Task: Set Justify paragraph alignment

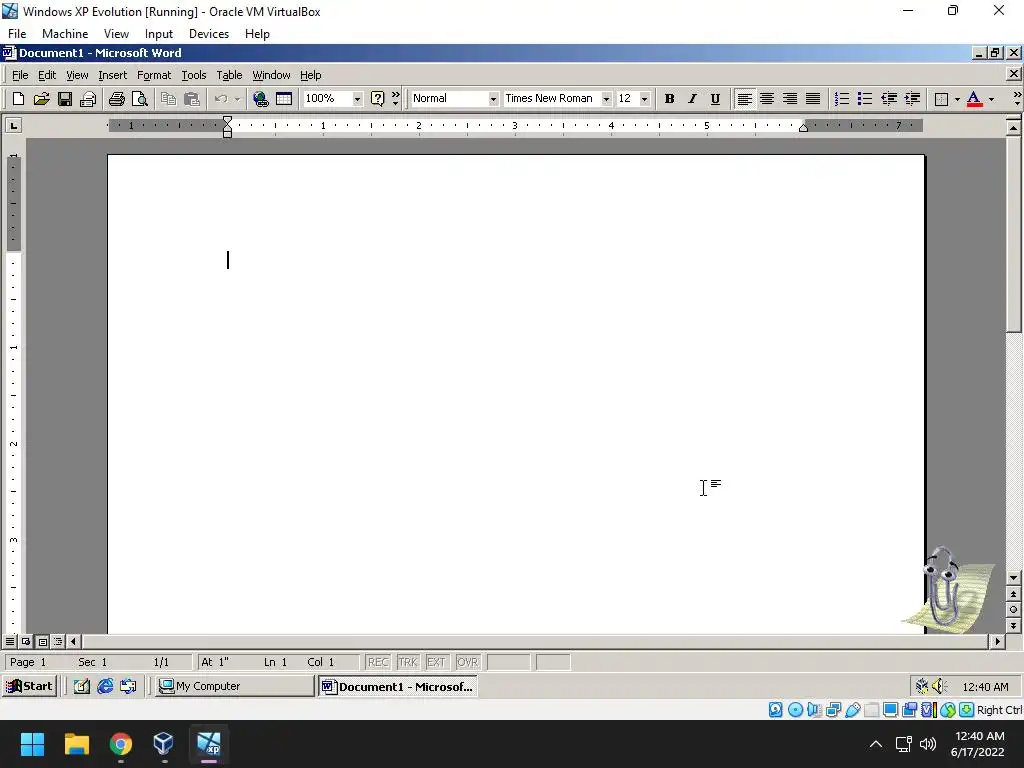Action: [x=812, y=99]
